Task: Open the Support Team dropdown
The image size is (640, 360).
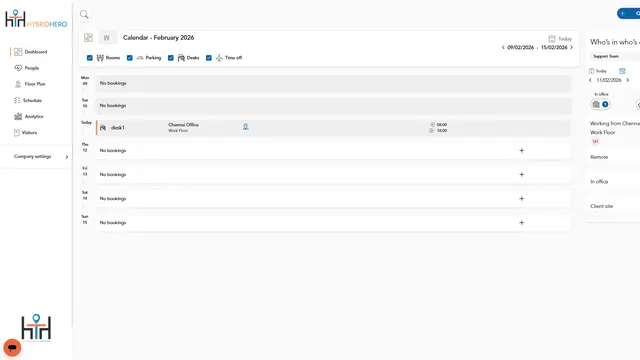Action: tap(615, 56)
